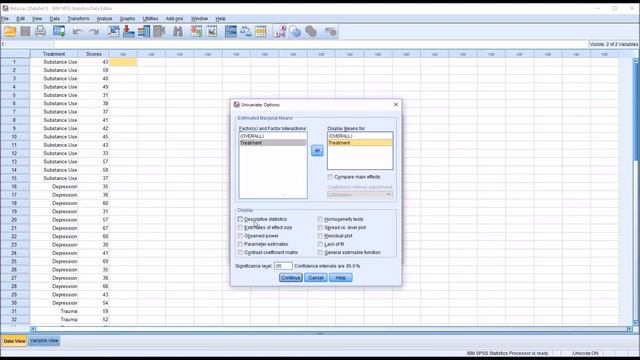Switch to Variable View tab
The width and height of the screenshot is (640, 360).
[x=44, y=341]
